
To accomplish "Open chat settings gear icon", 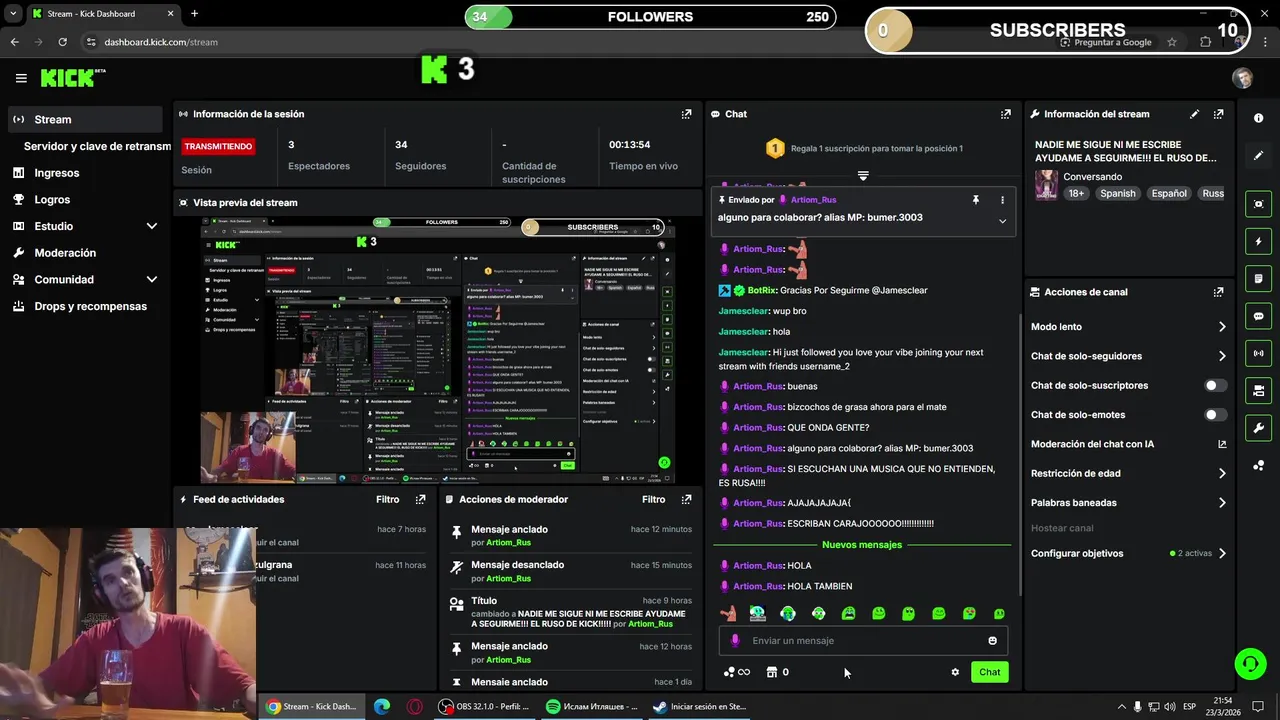I will (x=955, y=672).
